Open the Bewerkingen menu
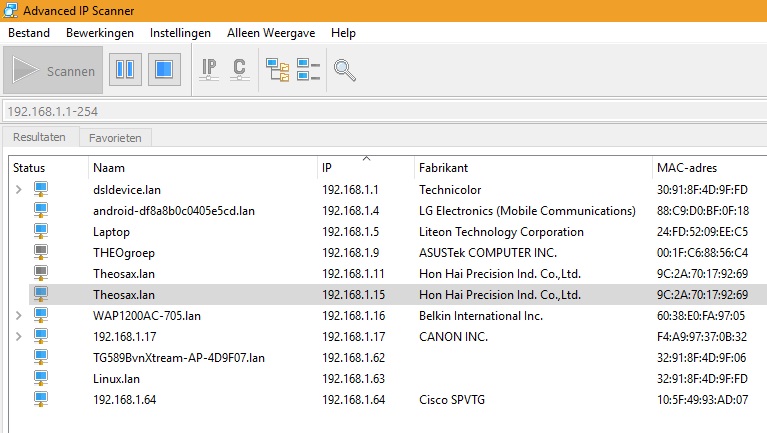 point(100,33)
